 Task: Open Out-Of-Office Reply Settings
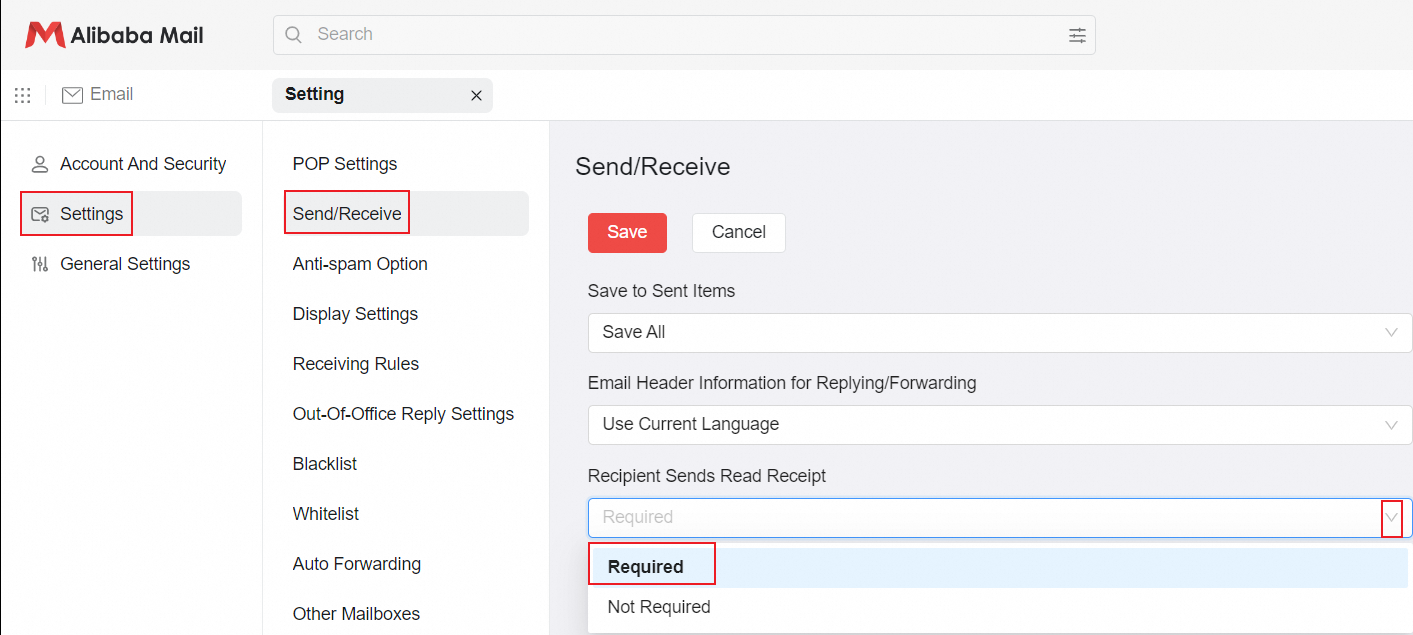403,414
